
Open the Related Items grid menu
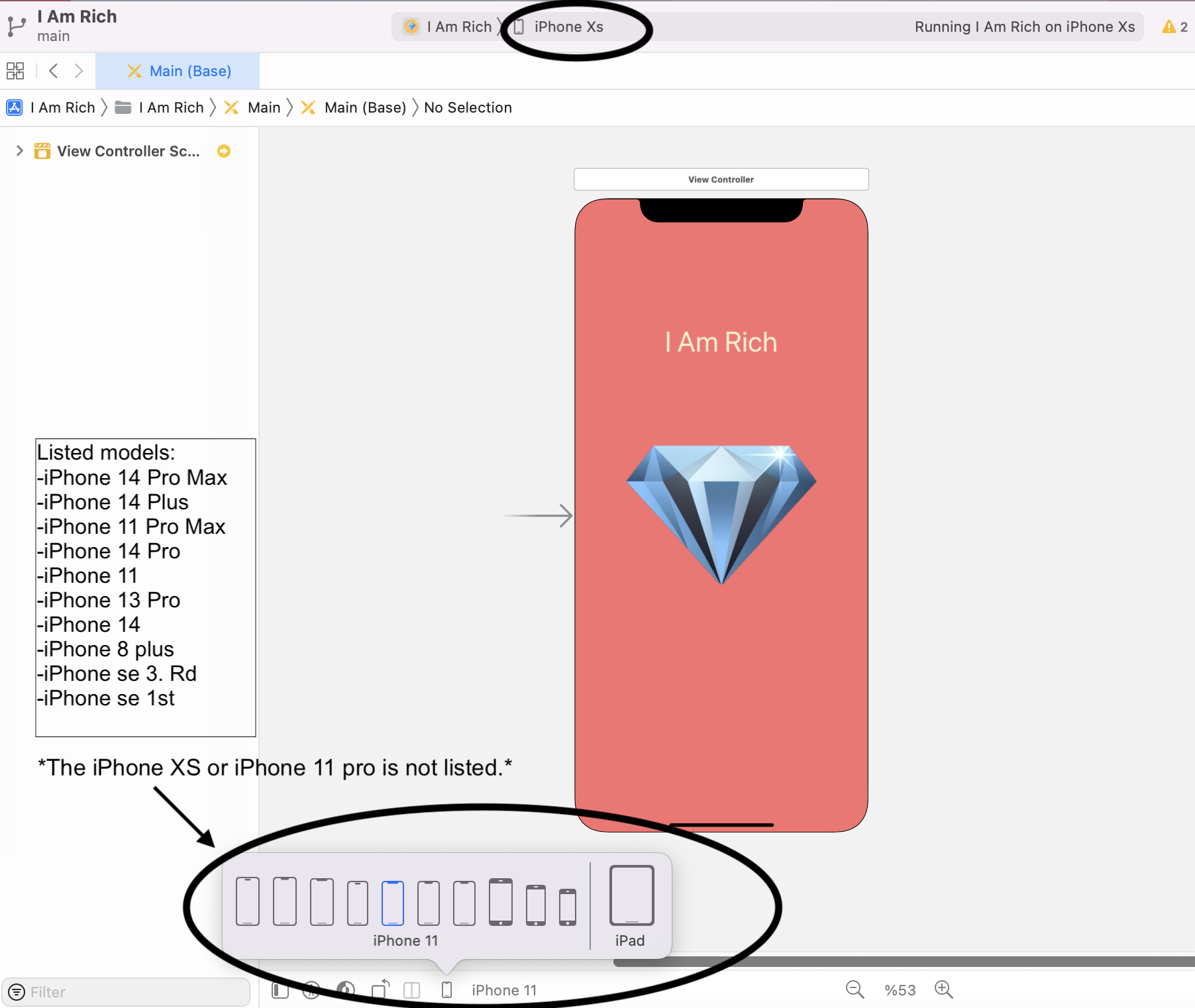coord(15,71)
